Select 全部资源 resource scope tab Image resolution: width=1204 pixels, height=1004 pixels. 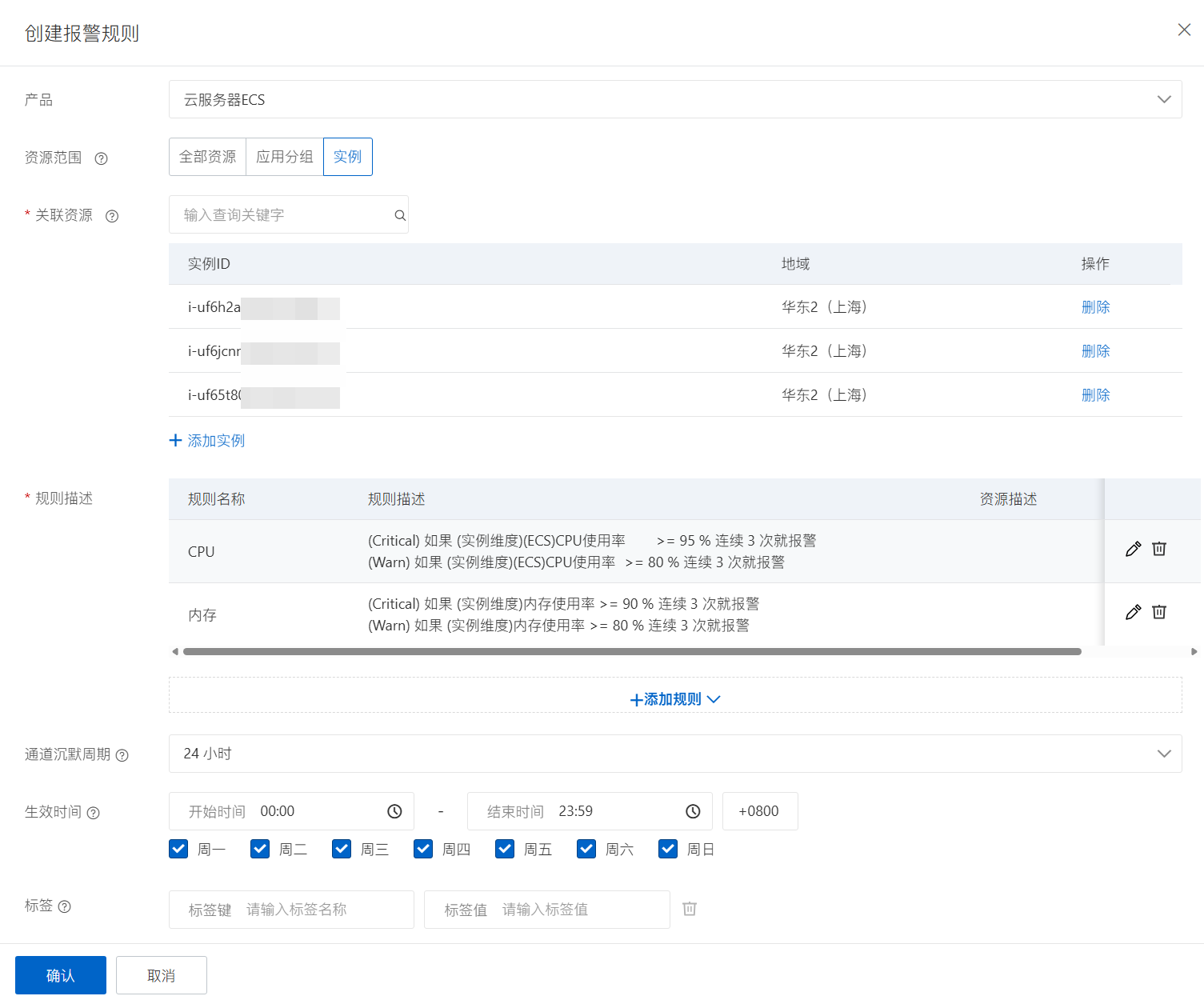(207, 157)
